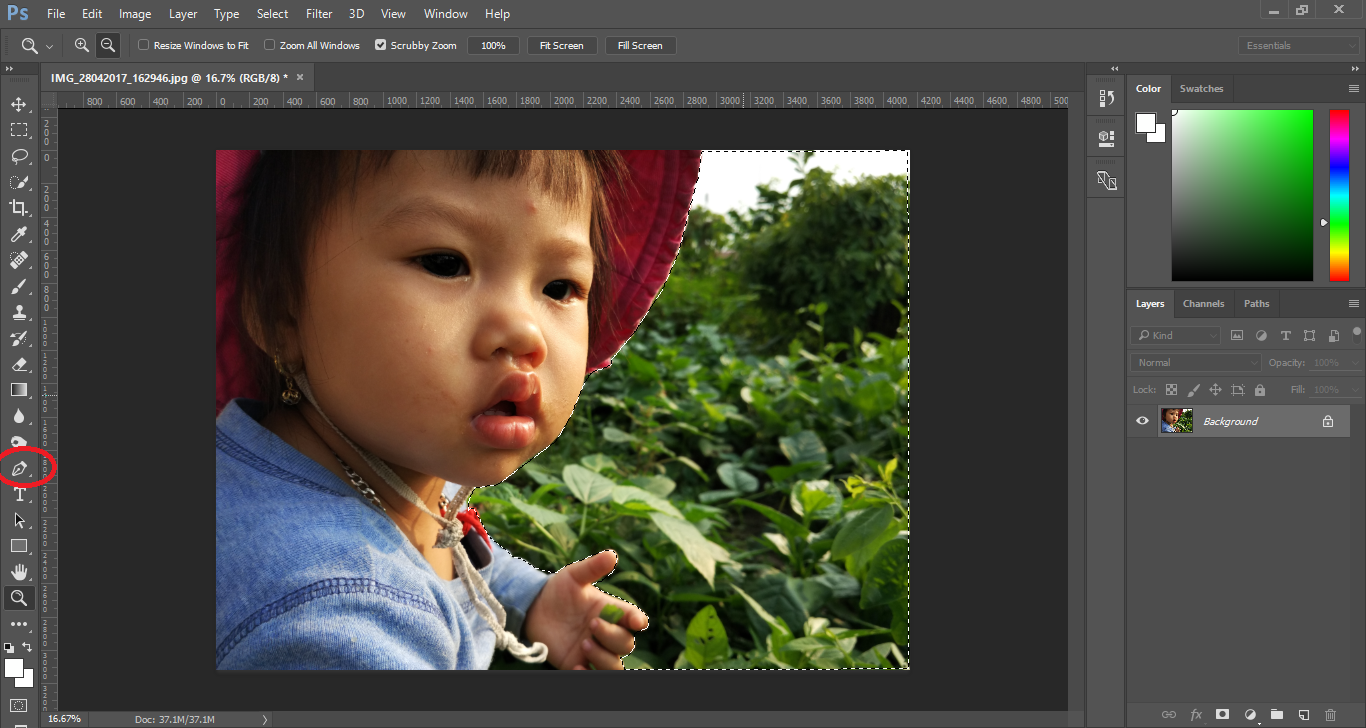Enable Resize Windows to Fit checkbox
1366x728 pixels.
pos(143,45)
